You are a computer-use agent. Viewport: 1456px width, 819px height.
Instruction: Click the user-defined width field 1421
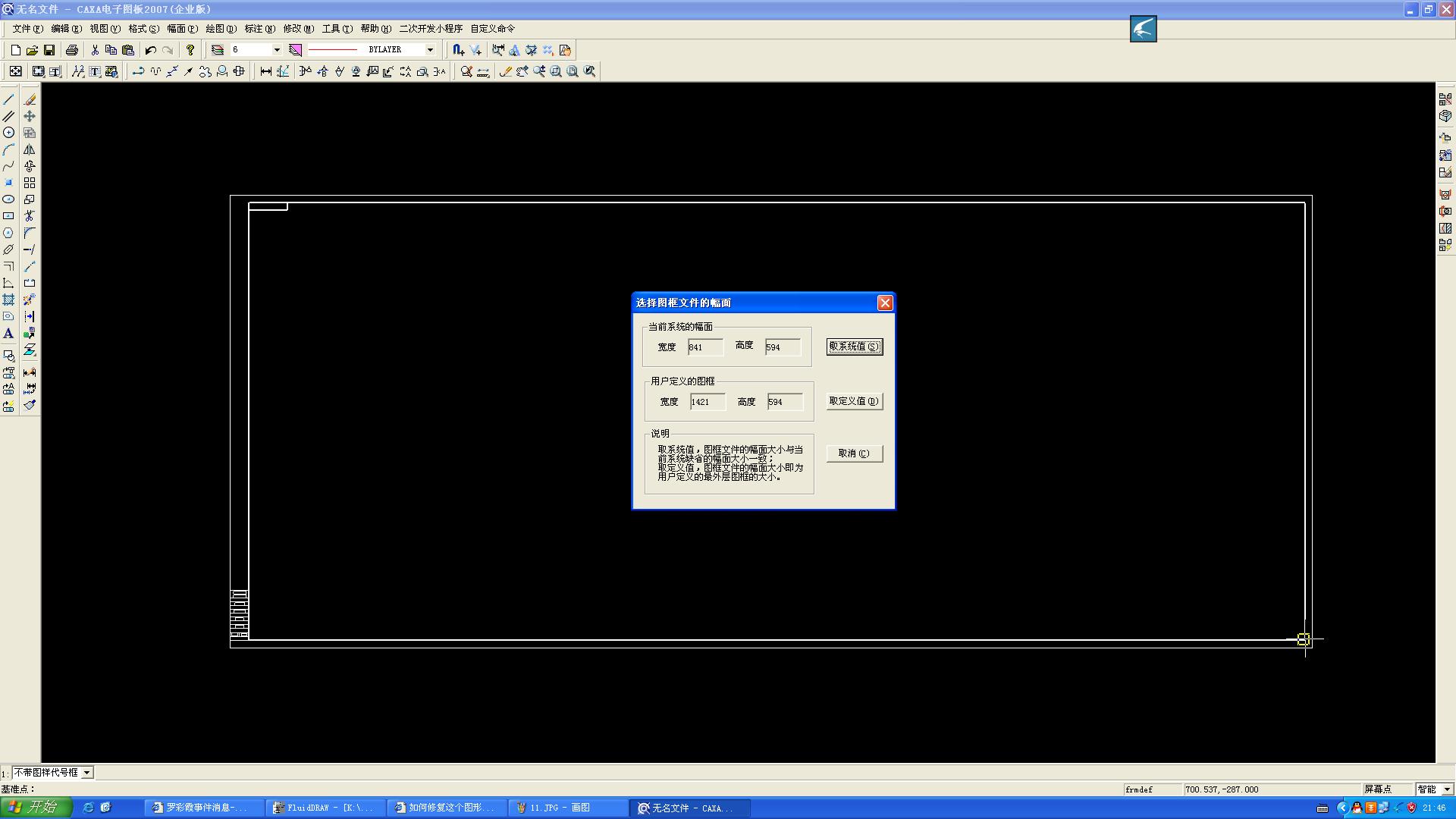707,402
